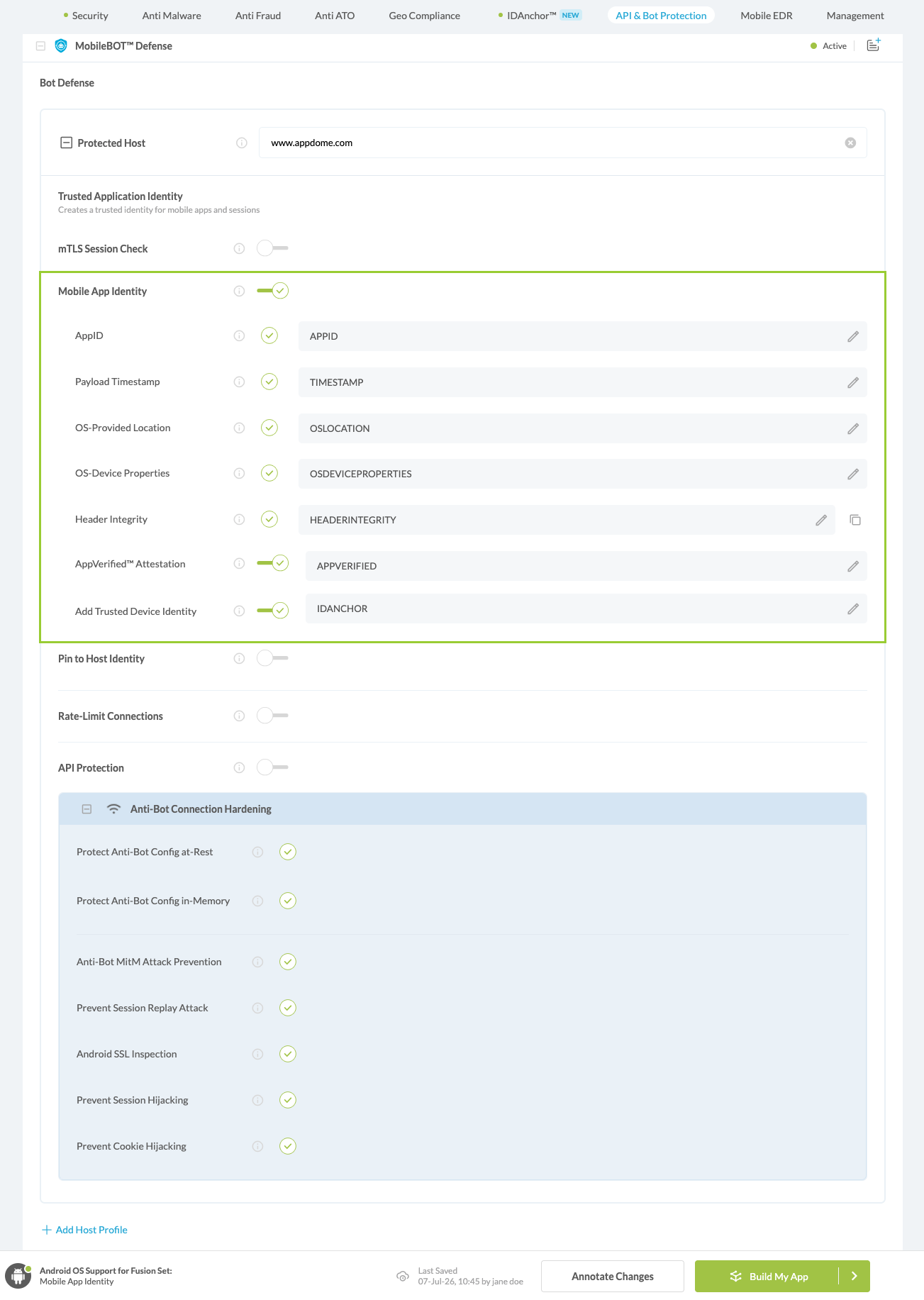Click the Protected Host input field
The height and width of the screenshot is (1300, 924).
[x=562, y=143]
